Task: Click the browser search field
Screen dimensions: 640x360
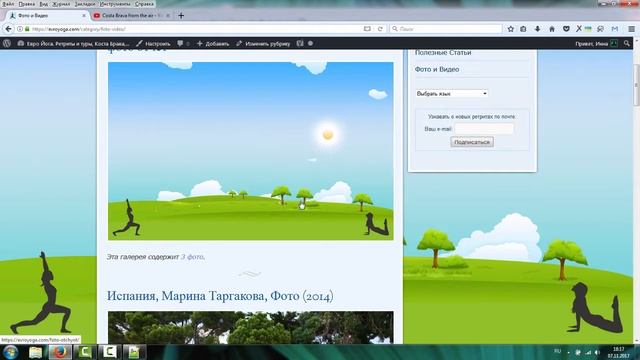Action: point(446,29)
